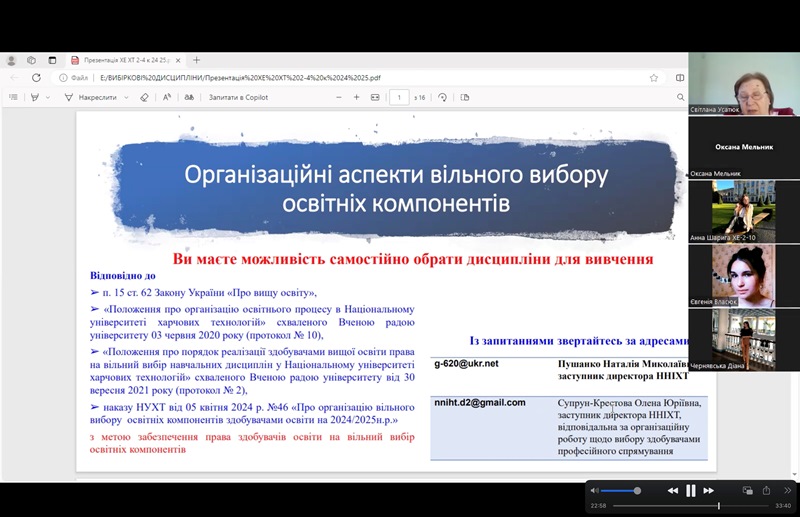Zoom in on the PDF document
The width and height of the screenshot is (800, 517).
357,97
